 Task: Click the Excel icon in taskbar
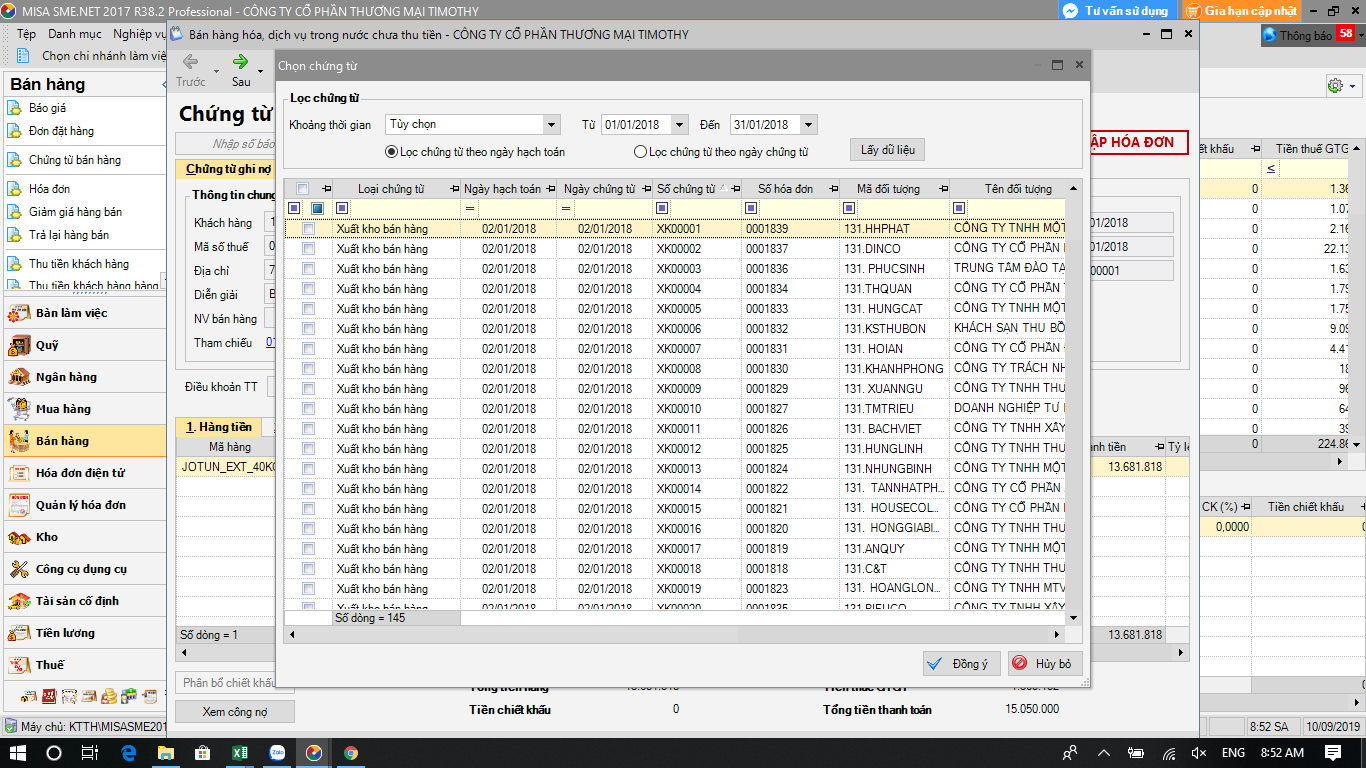click(240, 753)
